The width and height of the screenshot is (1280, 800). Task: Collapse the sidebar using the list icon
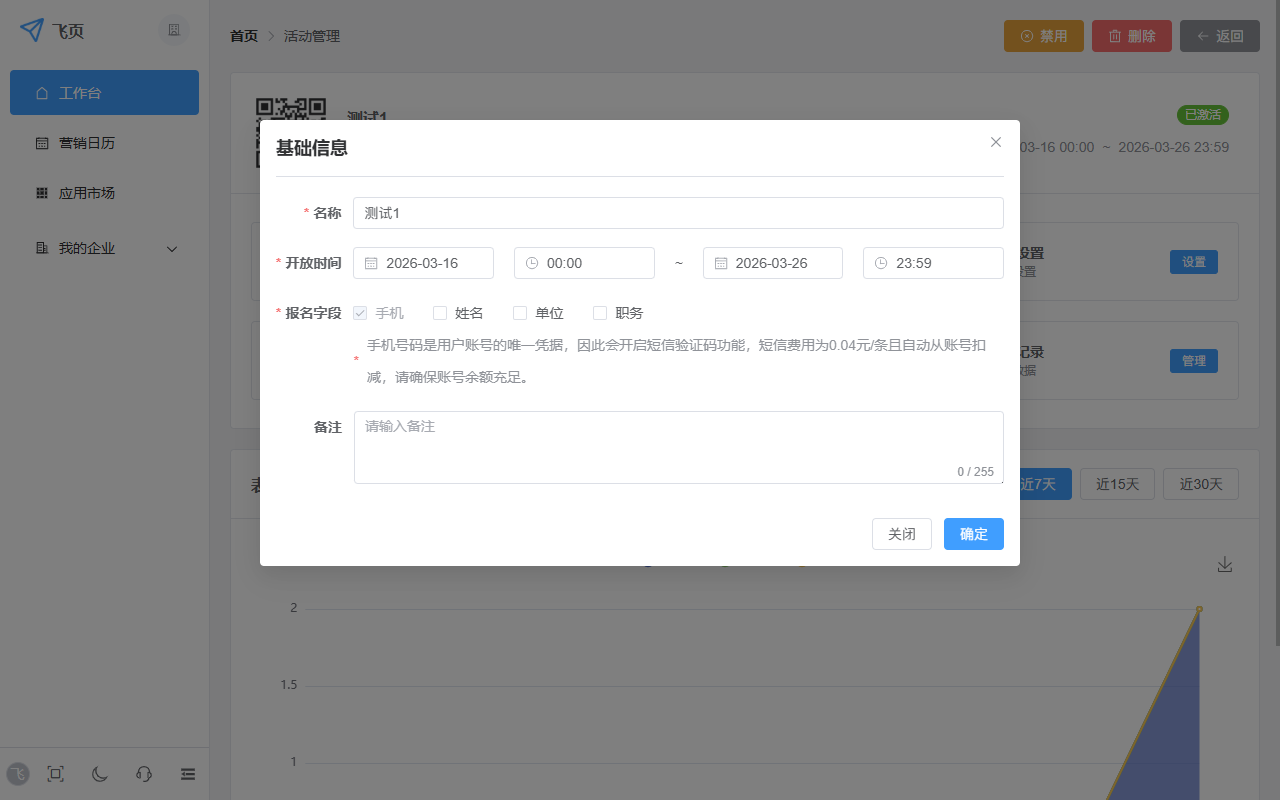point(187,774)
